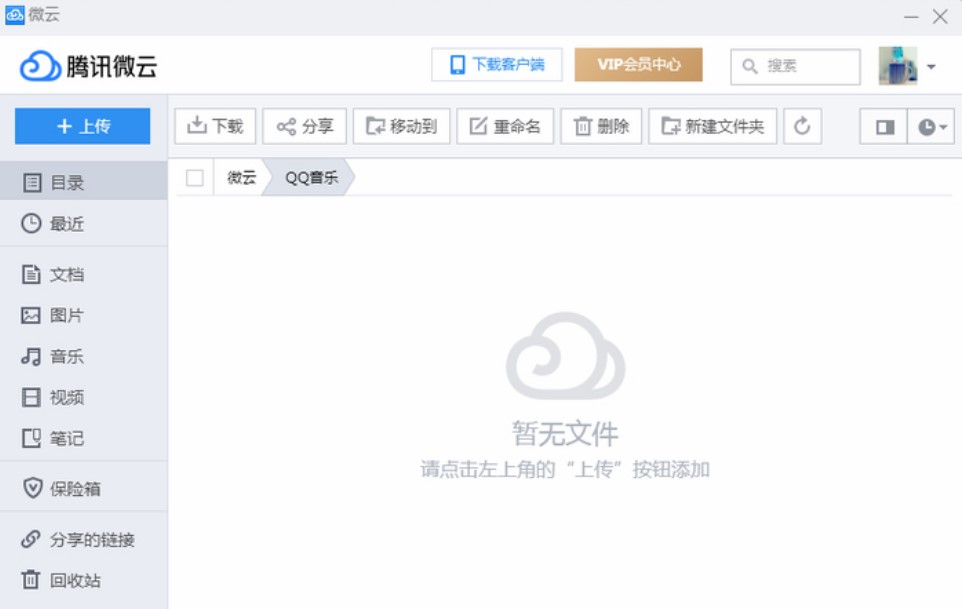Open the VIP会员中心 member center
Image resolution: width=962 pixels, height=609 pixels.
tap(639, 64)
